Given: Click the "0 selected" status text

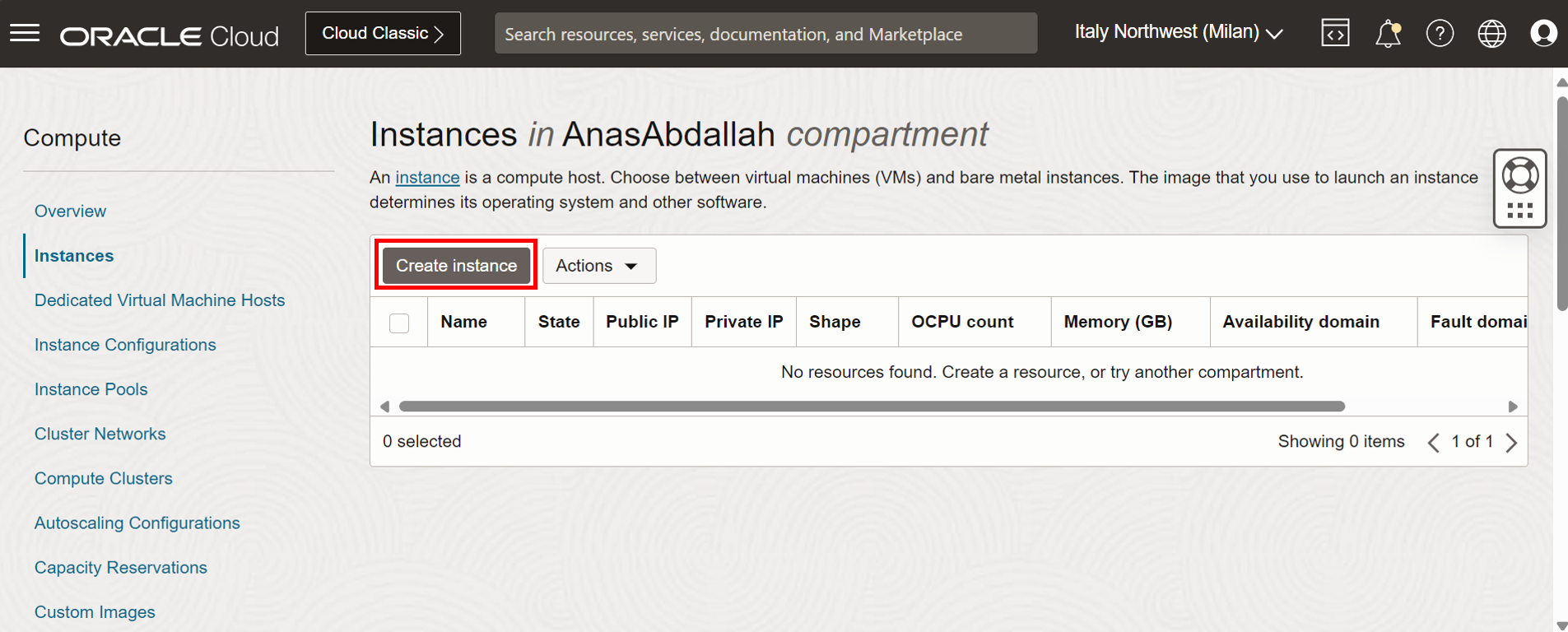Looking at the screenshot, I should click(421, 442).
